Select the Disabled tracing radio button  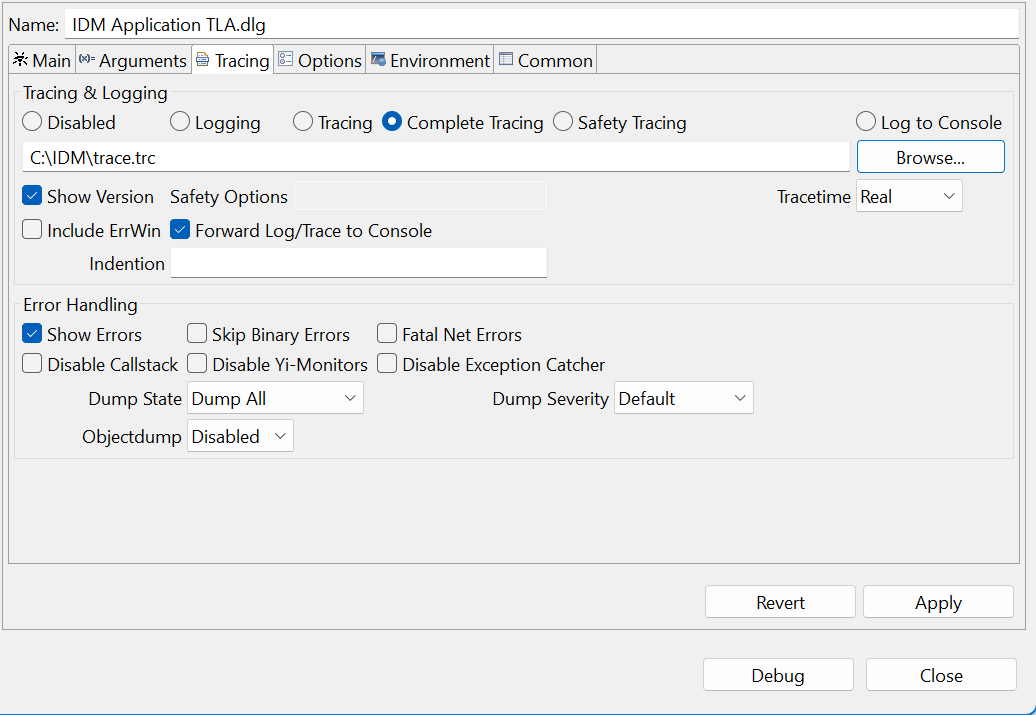[x=32, y=122]
